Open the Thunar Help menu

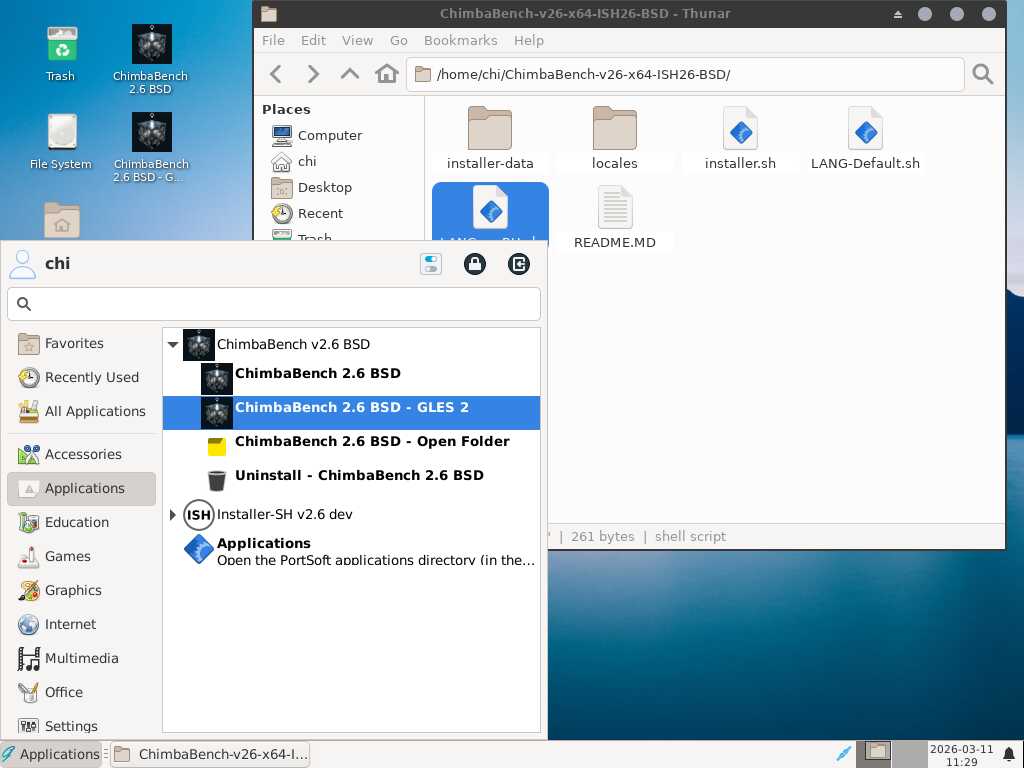(x=528, y=40)
